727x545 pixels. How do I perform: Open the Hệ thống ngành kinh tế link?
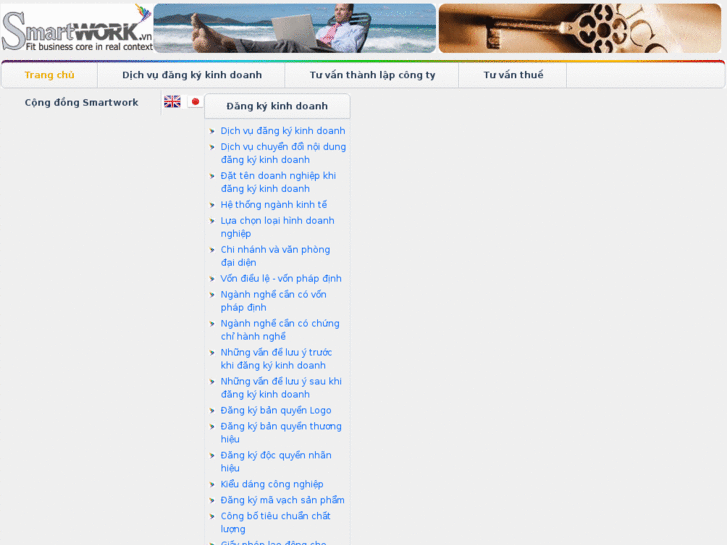[274, 205]
